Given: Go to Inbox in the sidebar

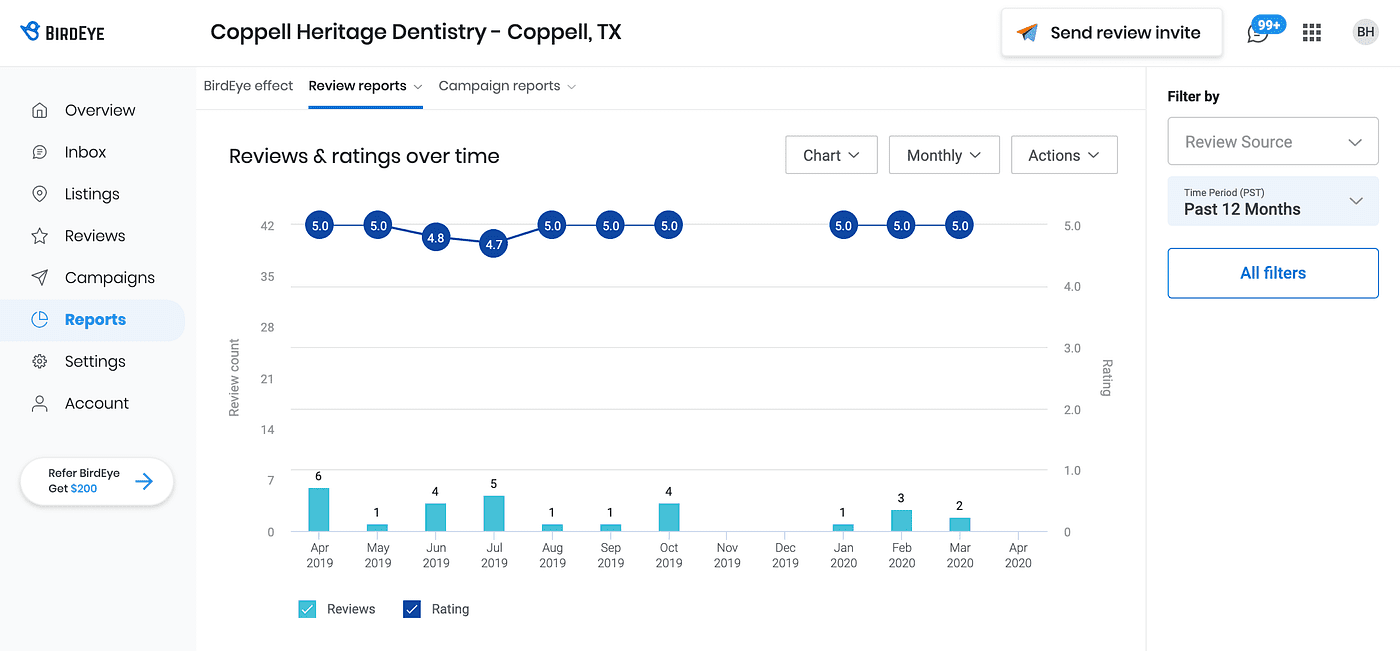Looking at the screenshot, I should 85,152.
